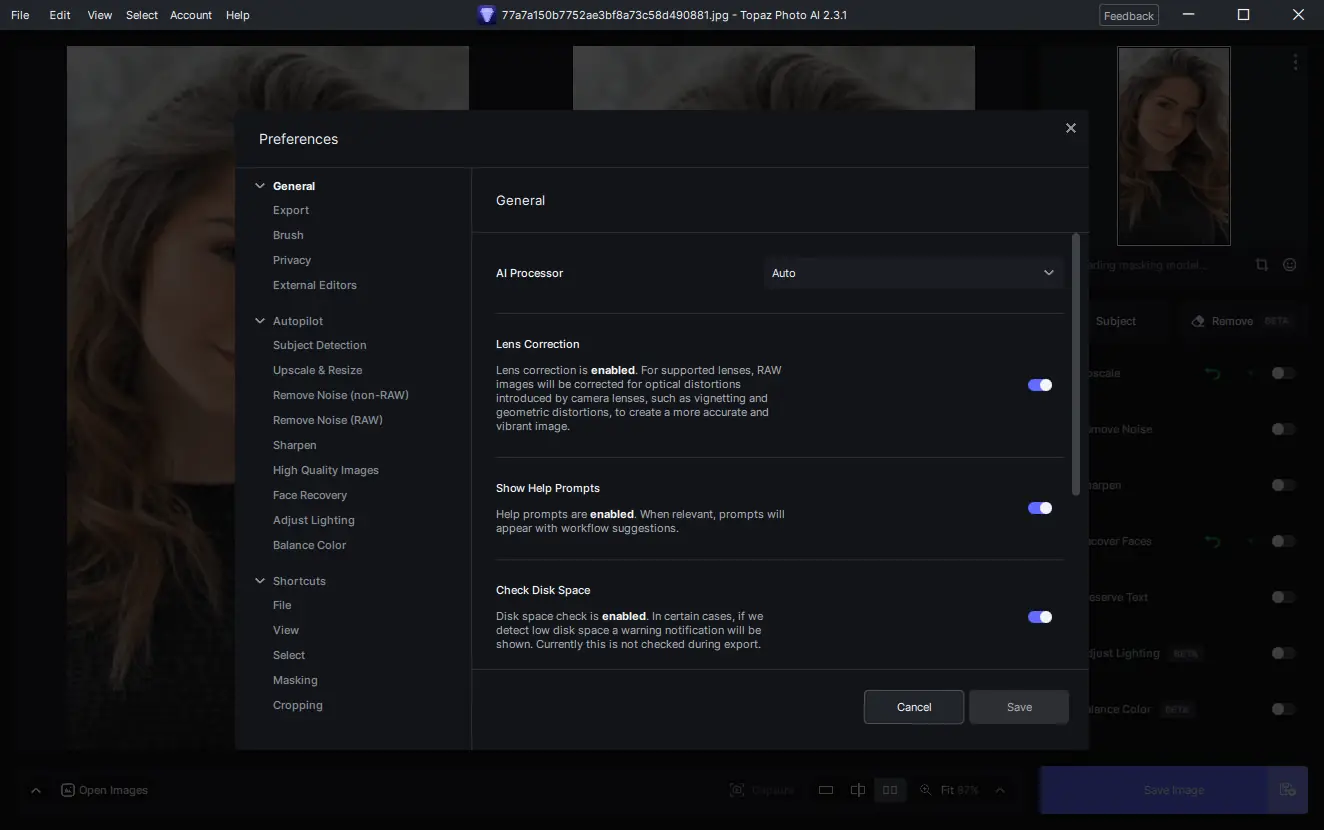The height and width of the screenshot is (830, 1324).
Task: Select the split view icon
Action: pos(858,790)
